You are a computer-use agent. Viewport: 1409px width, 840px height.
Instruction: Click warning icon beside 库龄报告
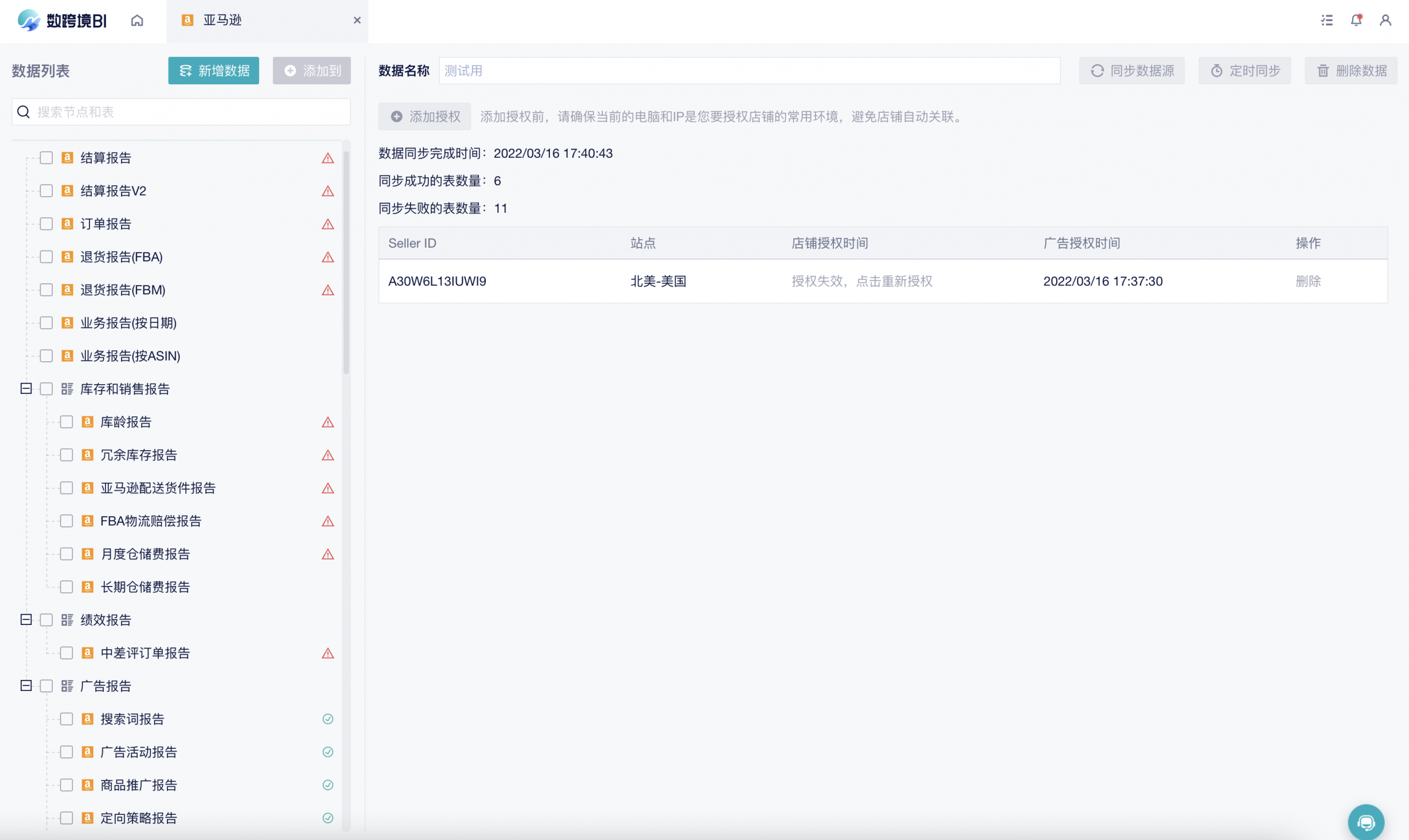[x=328, y=423]
